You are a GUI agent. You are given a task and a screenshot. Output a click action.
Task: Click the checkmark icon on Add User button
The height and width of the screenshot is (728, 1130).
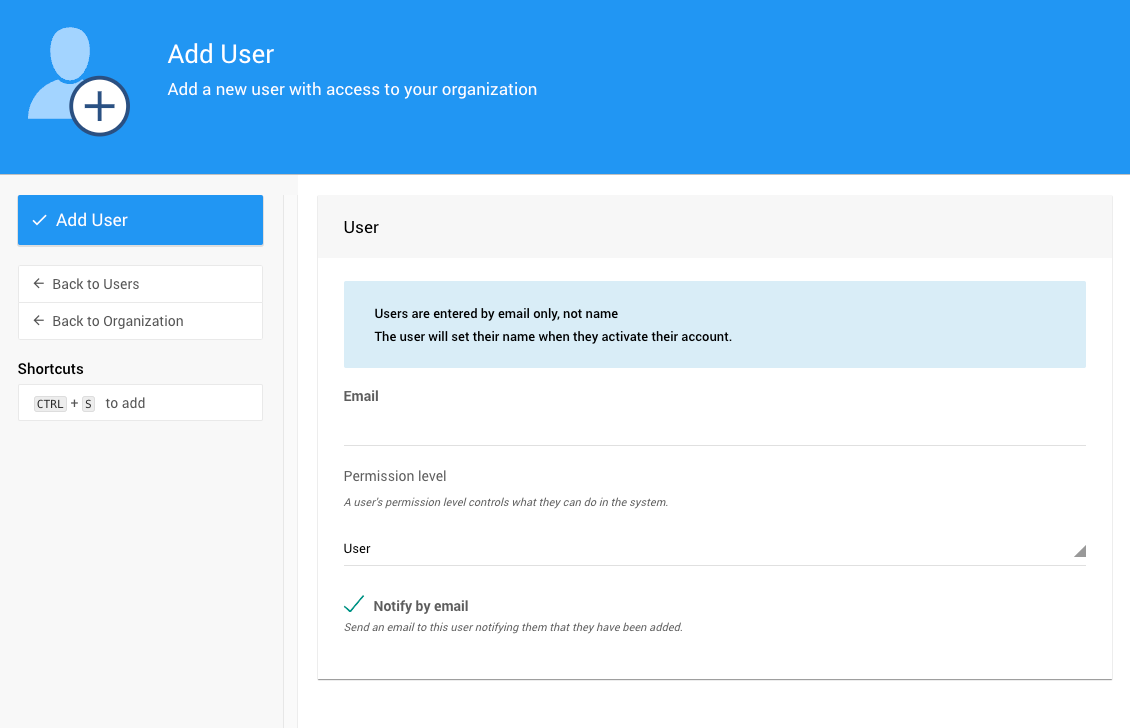[x=40, y=220]
